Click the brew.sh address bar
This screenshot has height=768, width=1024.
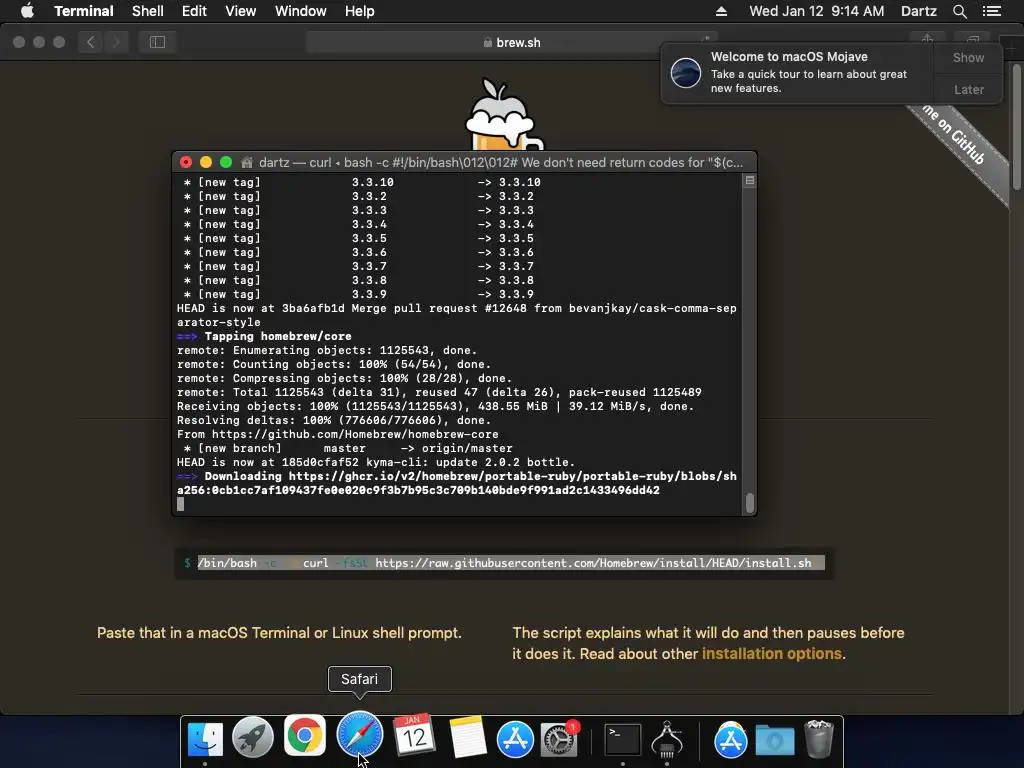(511, 42)
